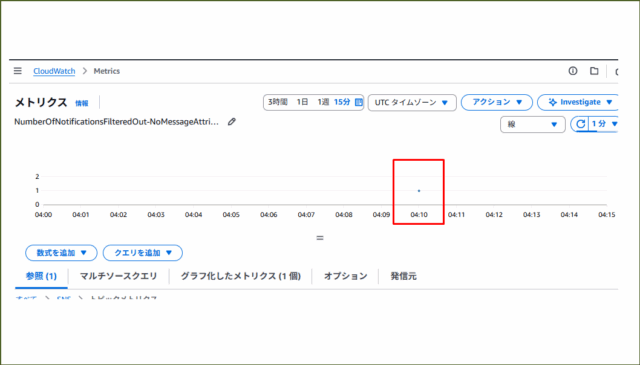The height and width of the screenshot is (365, 640).
Task: Open the 1分 refresh interval dropdown
Action: [604, 124]
